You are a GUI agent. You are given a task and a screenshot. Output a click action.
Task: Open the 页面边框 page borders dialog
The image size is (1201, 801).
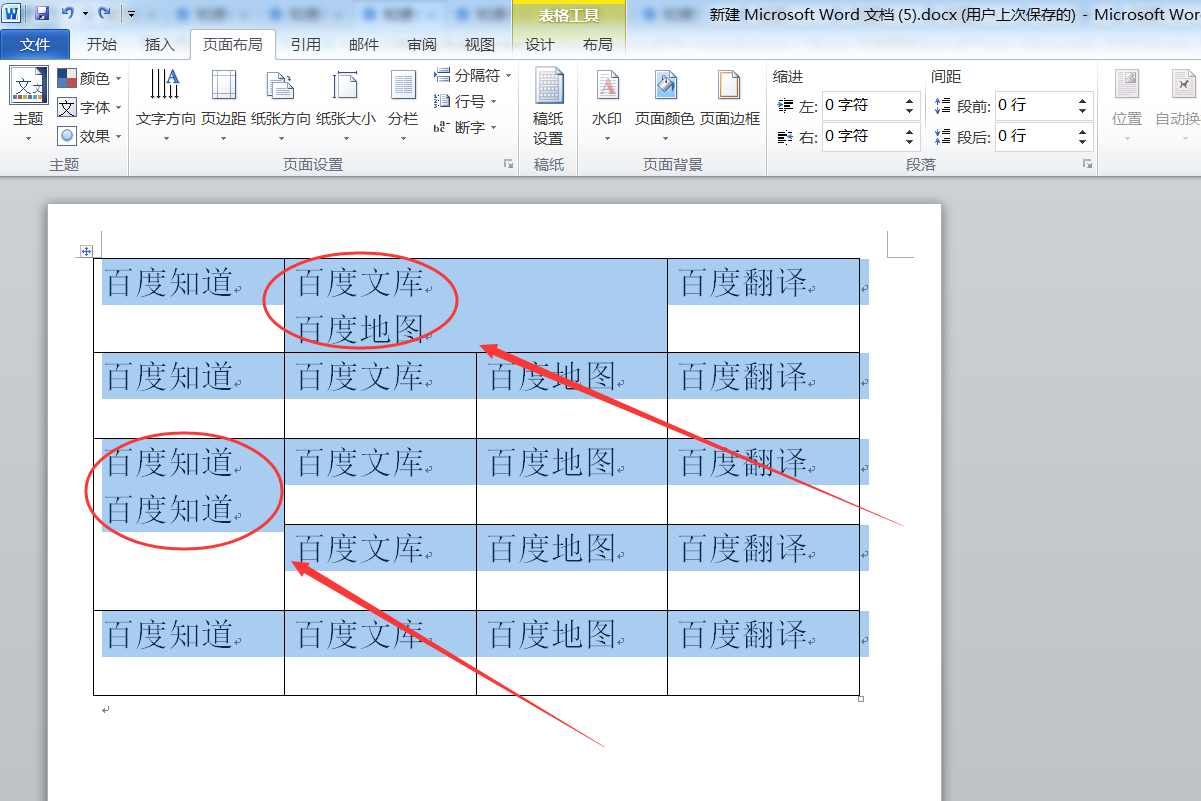[x=730, y=105]
